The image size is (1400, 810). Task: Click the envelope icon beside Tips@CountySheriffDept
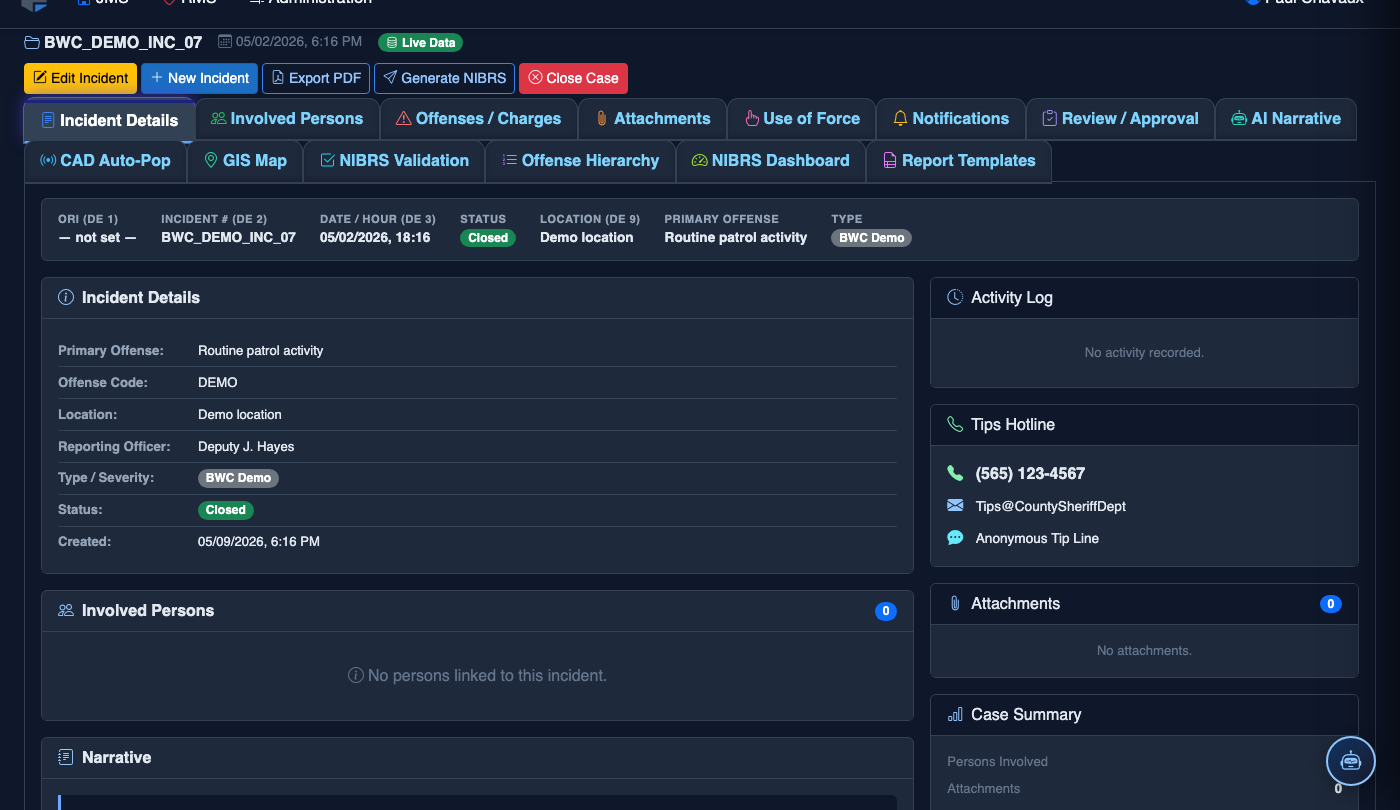[x=955, y=506]
